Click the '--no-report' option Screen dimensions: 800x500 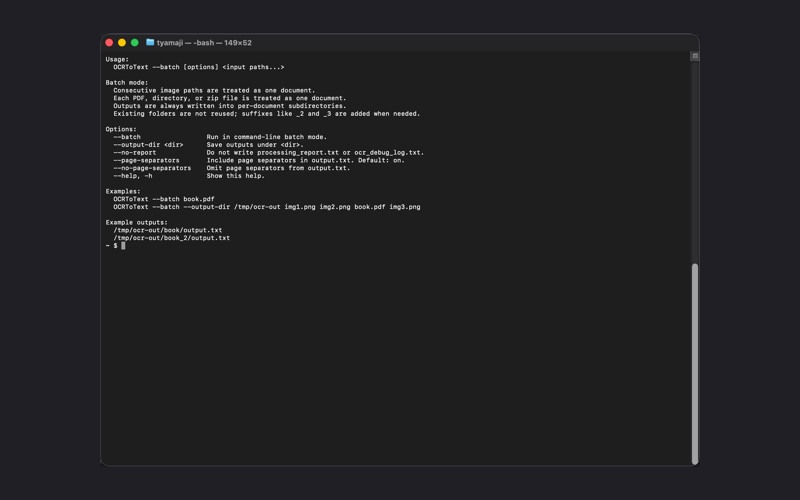pos(135,153)
